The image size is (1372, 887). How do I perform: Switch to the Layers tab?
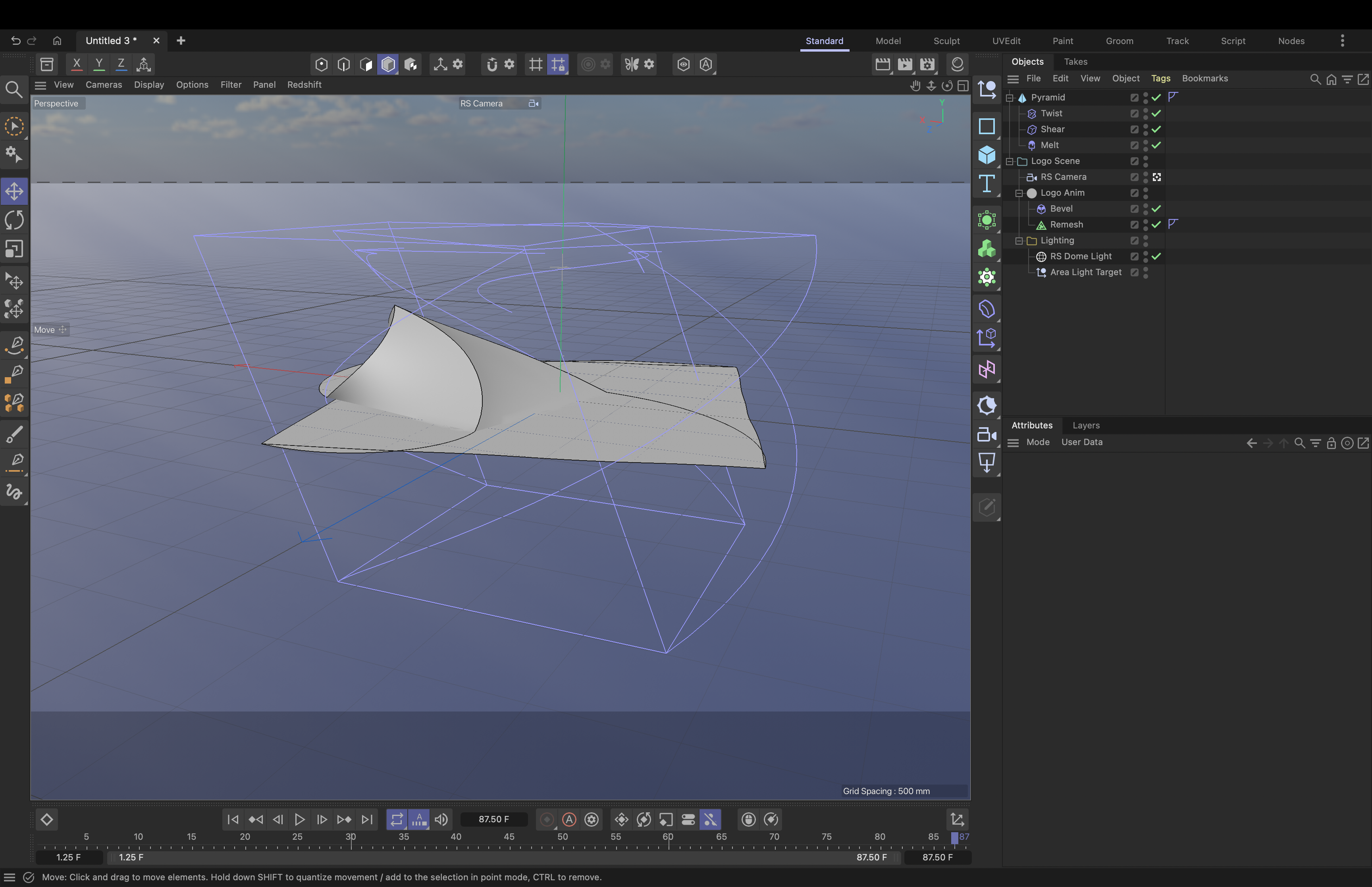[1086, 425]
